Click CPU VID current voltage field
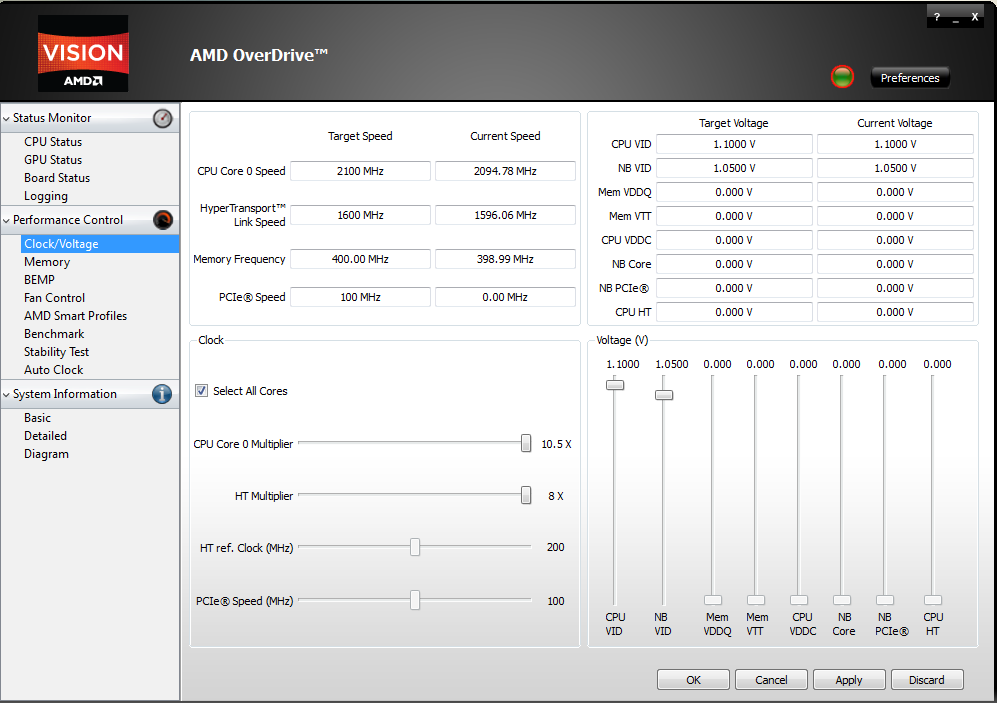This screenshot has width=997, height=703. tap(895, 144)
